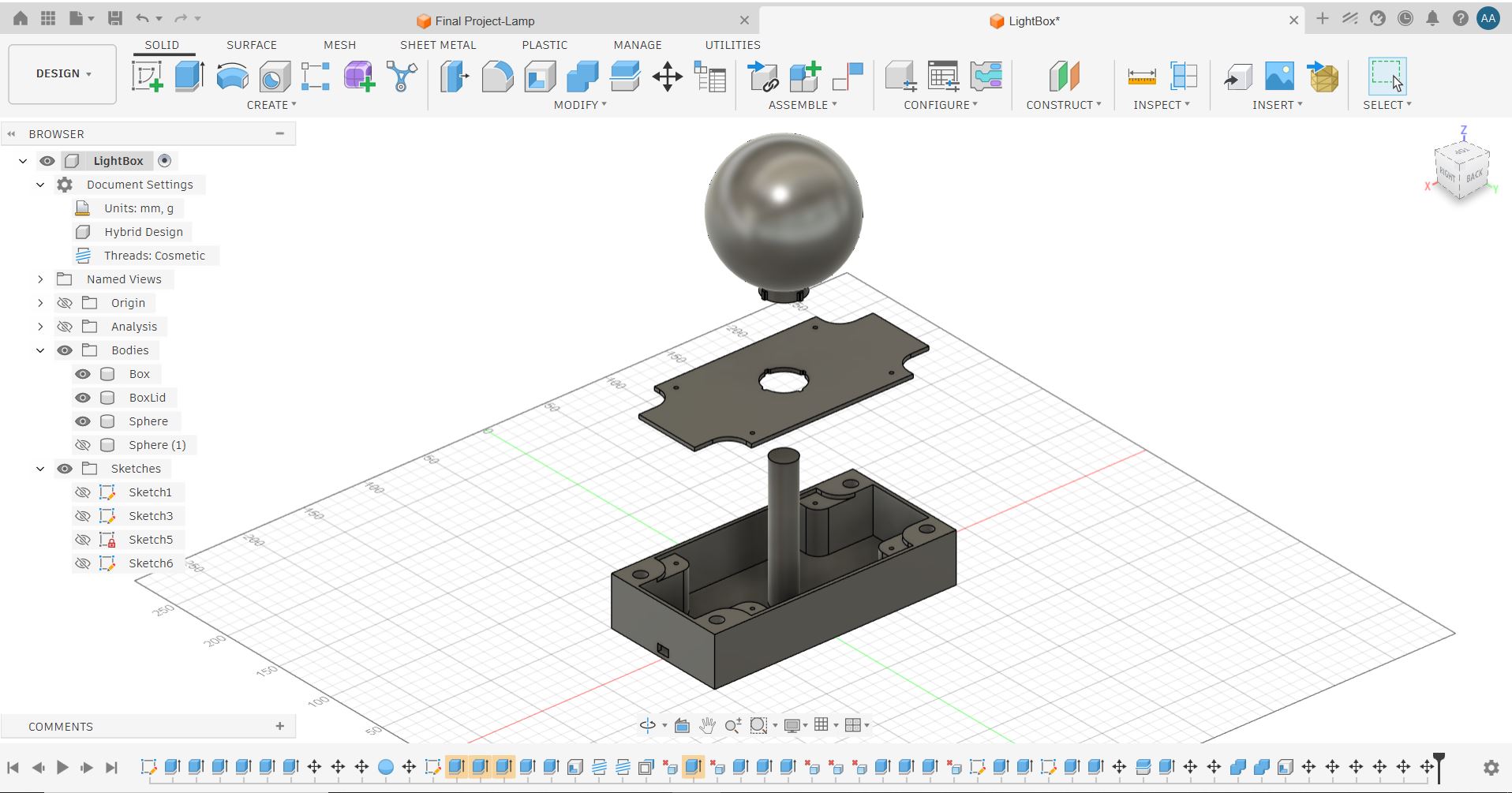This screenshot has height=793, width=1512.
Task: Hide the Sphere body
Action: (x=83, y=421)
